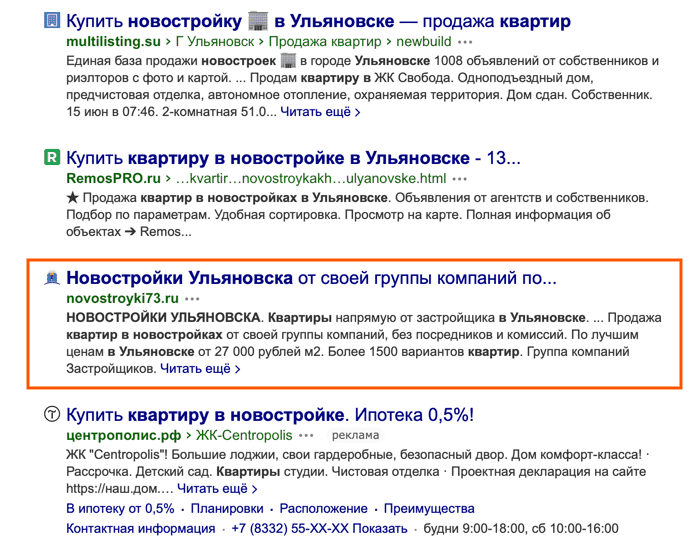Open the RemosPRO.ru result options dots
The height and width of the screenshot is (548, 692).
point(460,179)
